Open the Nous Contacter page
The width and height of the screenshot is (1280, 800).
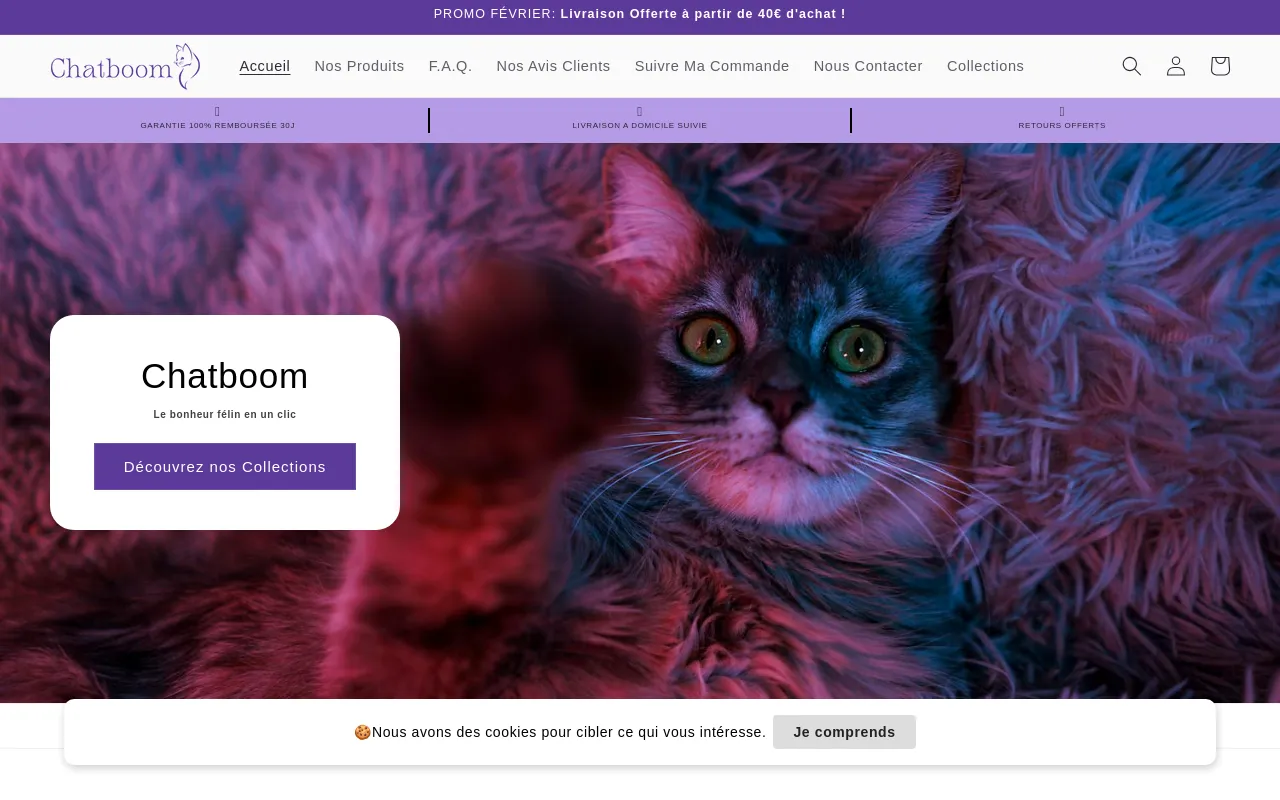[868, 66]
